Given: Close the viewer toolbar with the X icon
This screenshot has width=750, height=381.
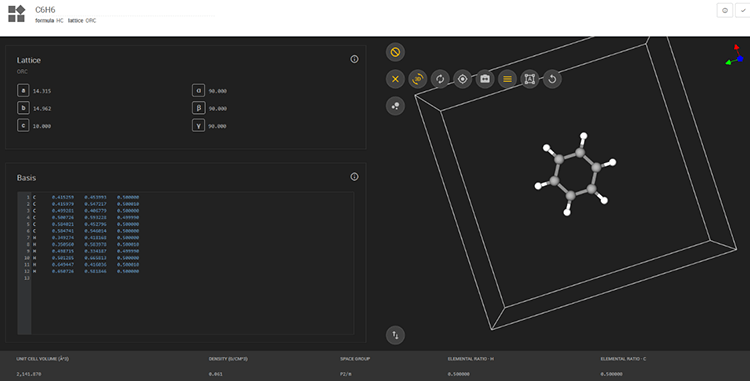Looking at the screenshot, I should tap(395, 79).
